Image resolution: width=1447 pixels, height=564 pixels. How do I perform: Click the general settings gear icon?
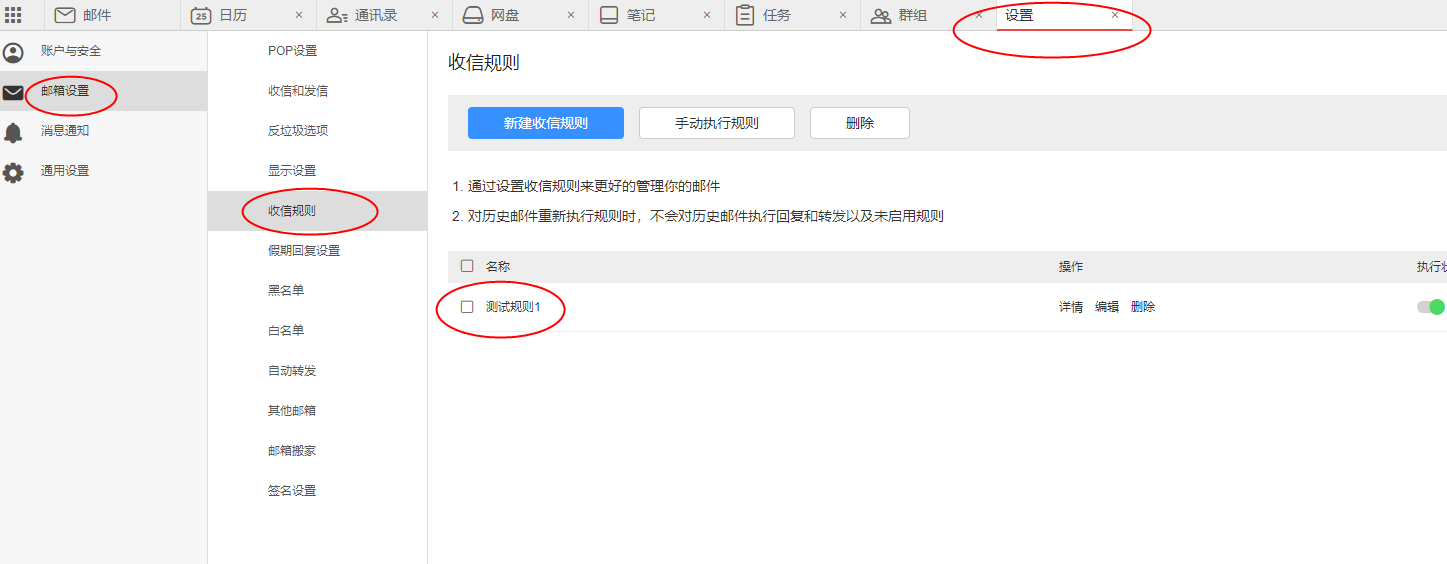[x=13, y=172]
